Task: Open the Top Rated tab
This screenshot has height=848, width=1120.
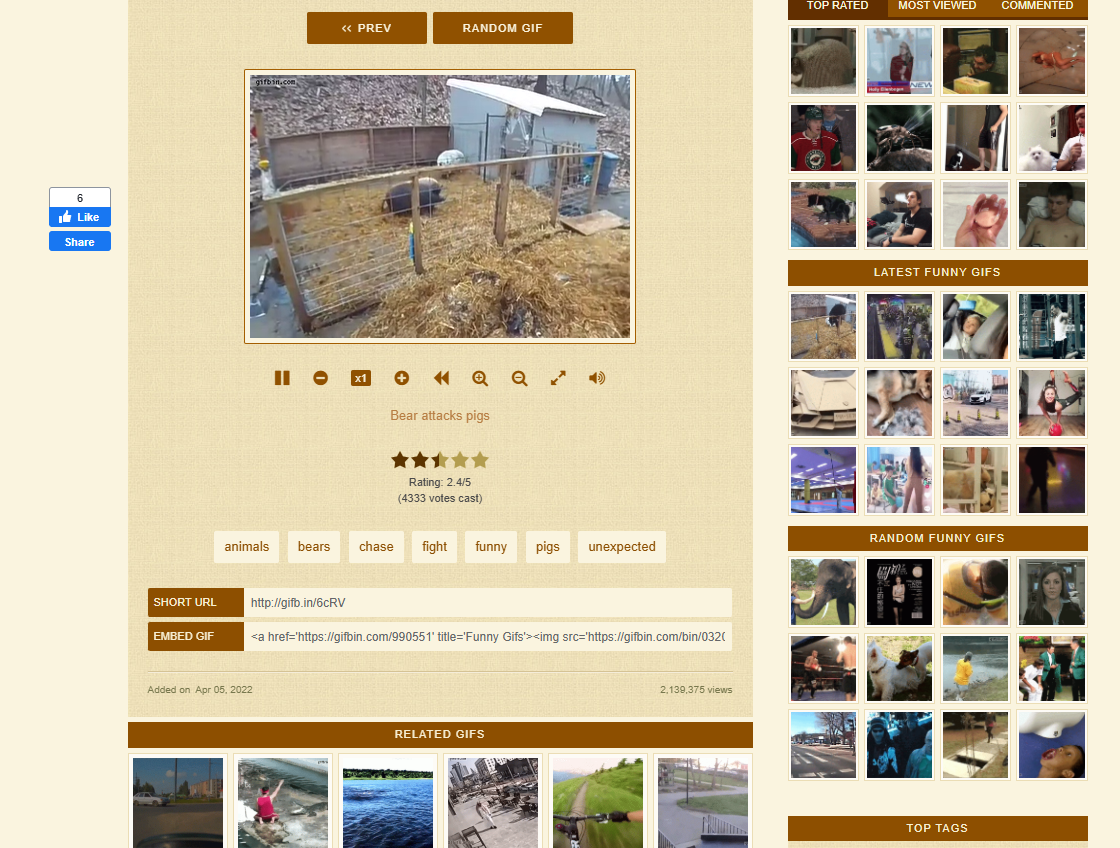Action: [837, 7]
